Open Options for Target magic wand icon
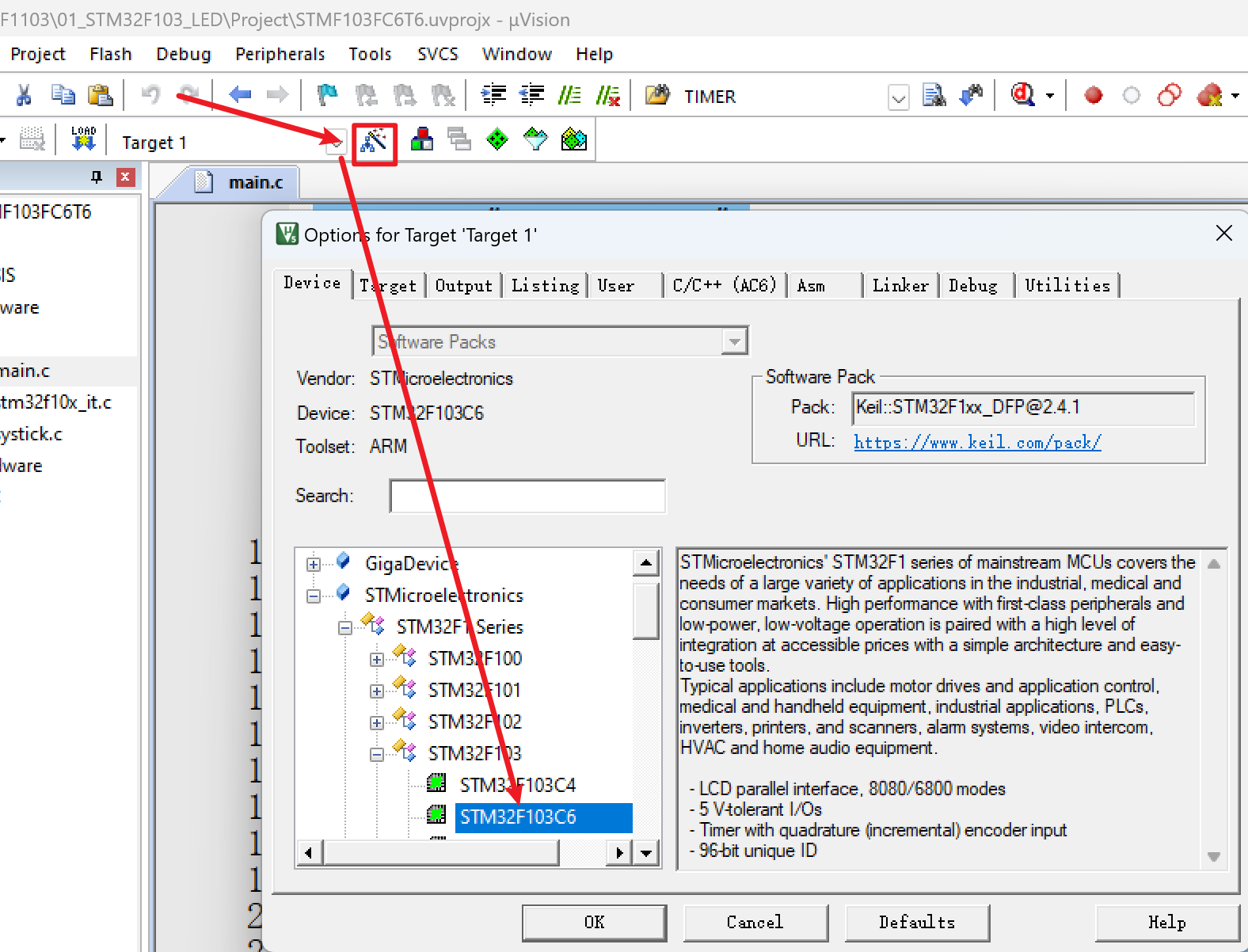Image resolution: width=1248 pixels, height=952 pixels. pyautogui.click(x=374, y=141)
